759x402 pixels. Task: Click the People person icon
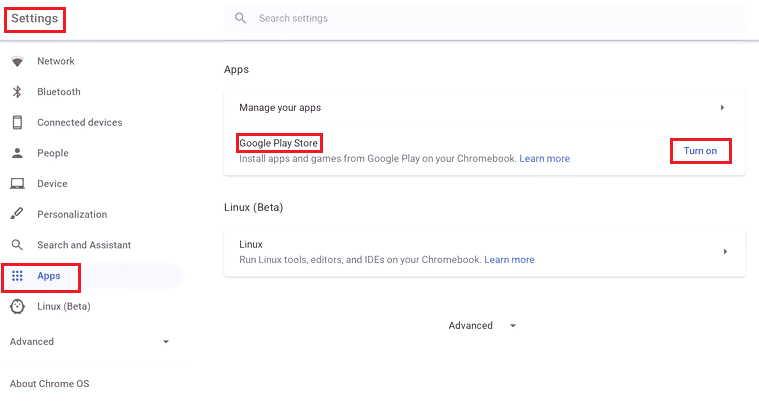pyautogui.click(x=17, y=153)
